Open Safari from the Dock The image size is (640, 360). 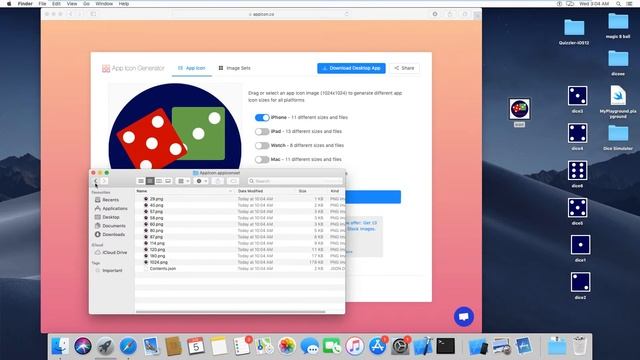(x=128, y=346)
